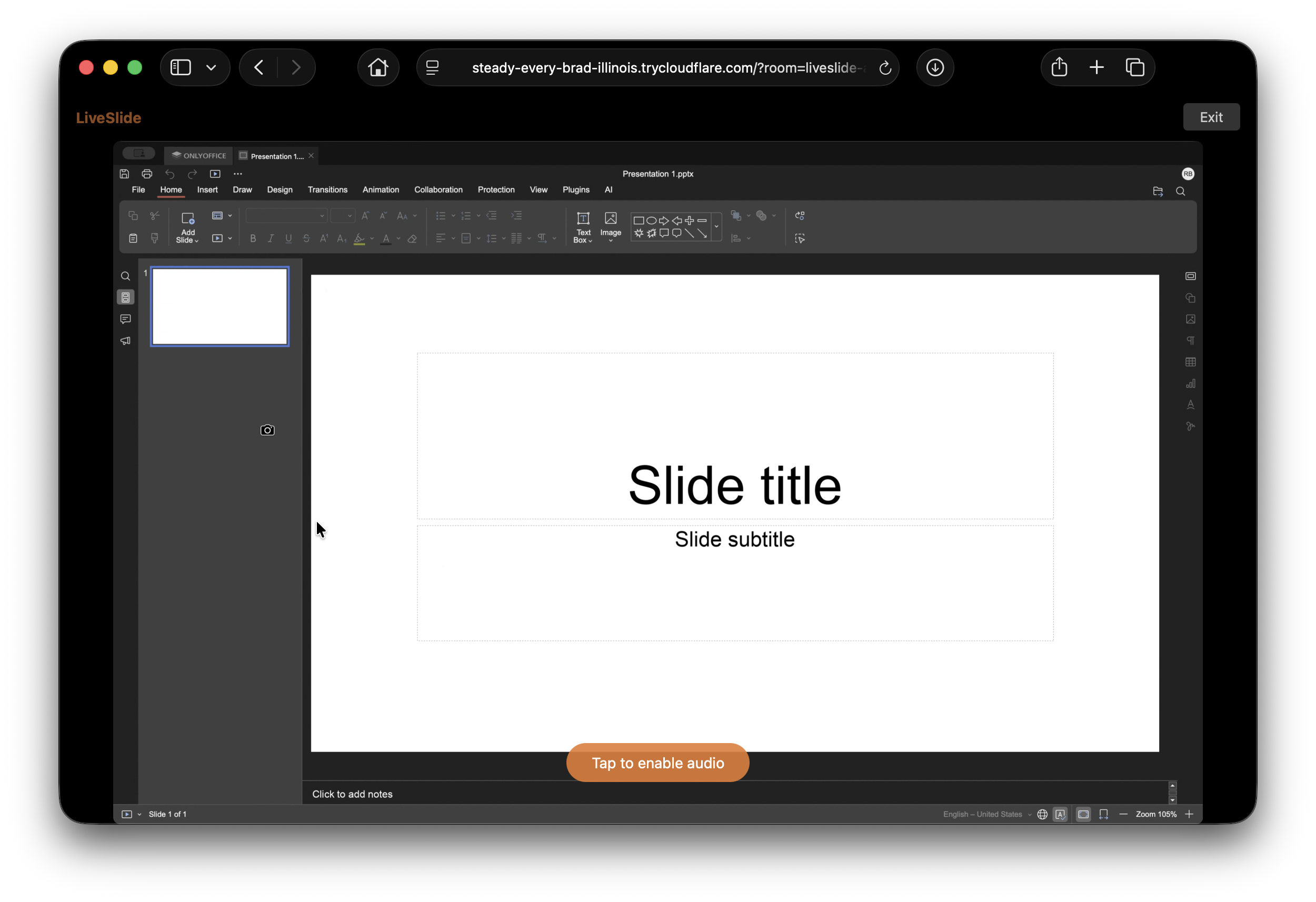The image size is (1316, 902).
Task: Open the font color dropdown
Action: pos(398,238)
